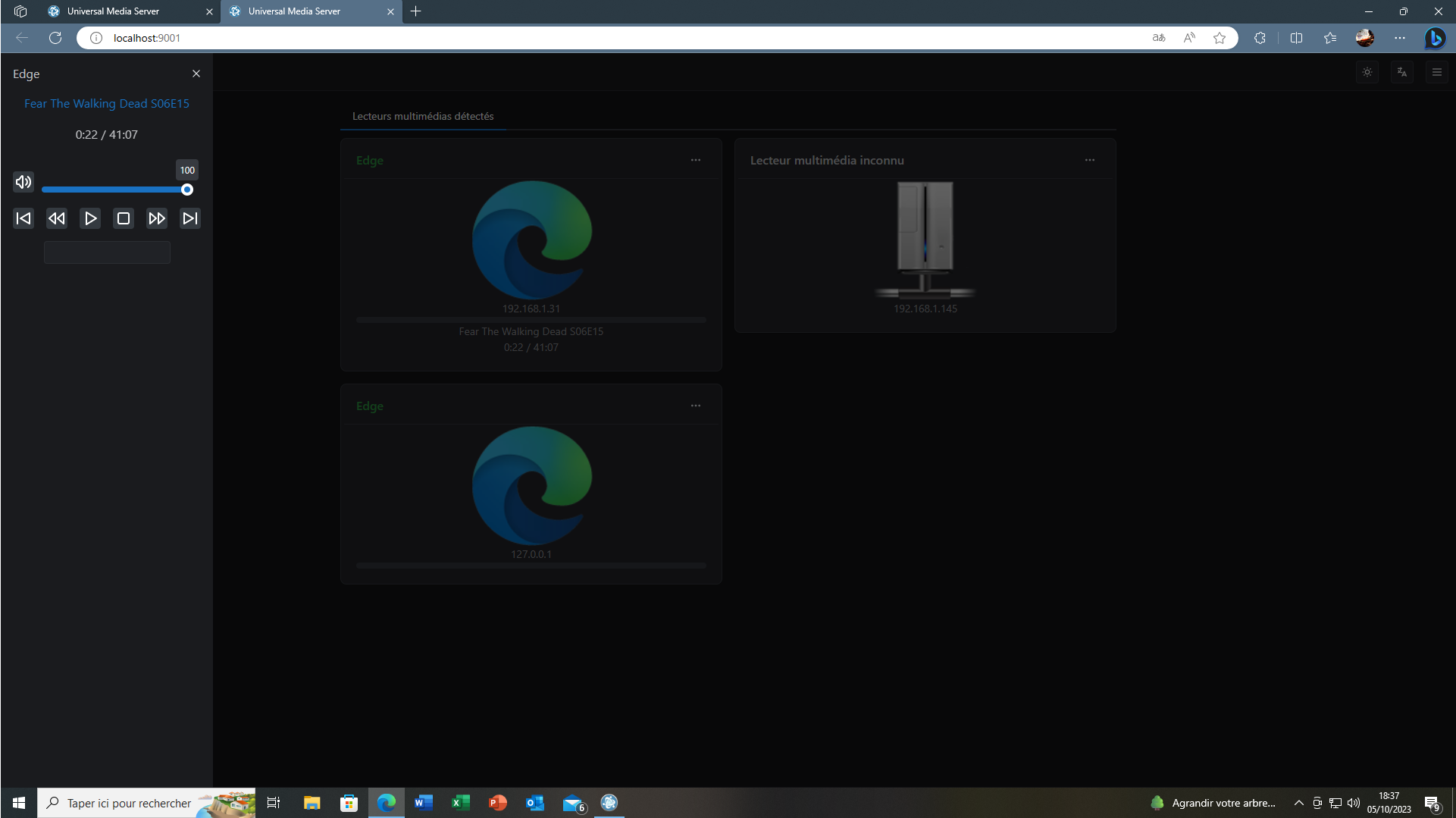Fast forward the current video

pyautogui.click(x=157, y=218)
